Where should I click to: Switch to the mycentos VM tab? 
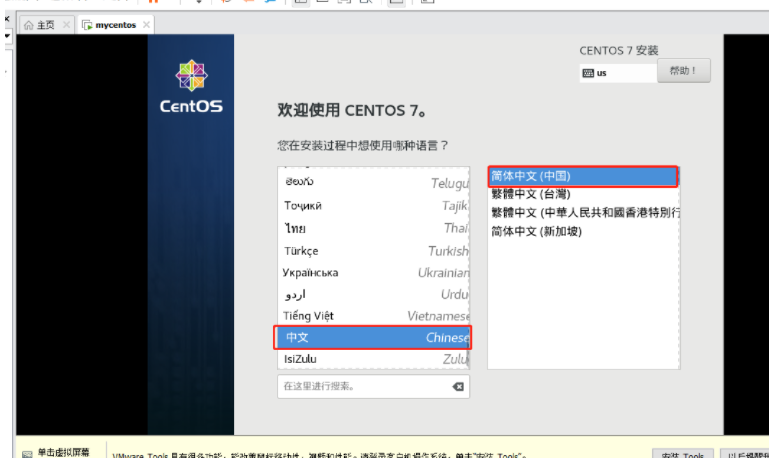click(115, 25)
